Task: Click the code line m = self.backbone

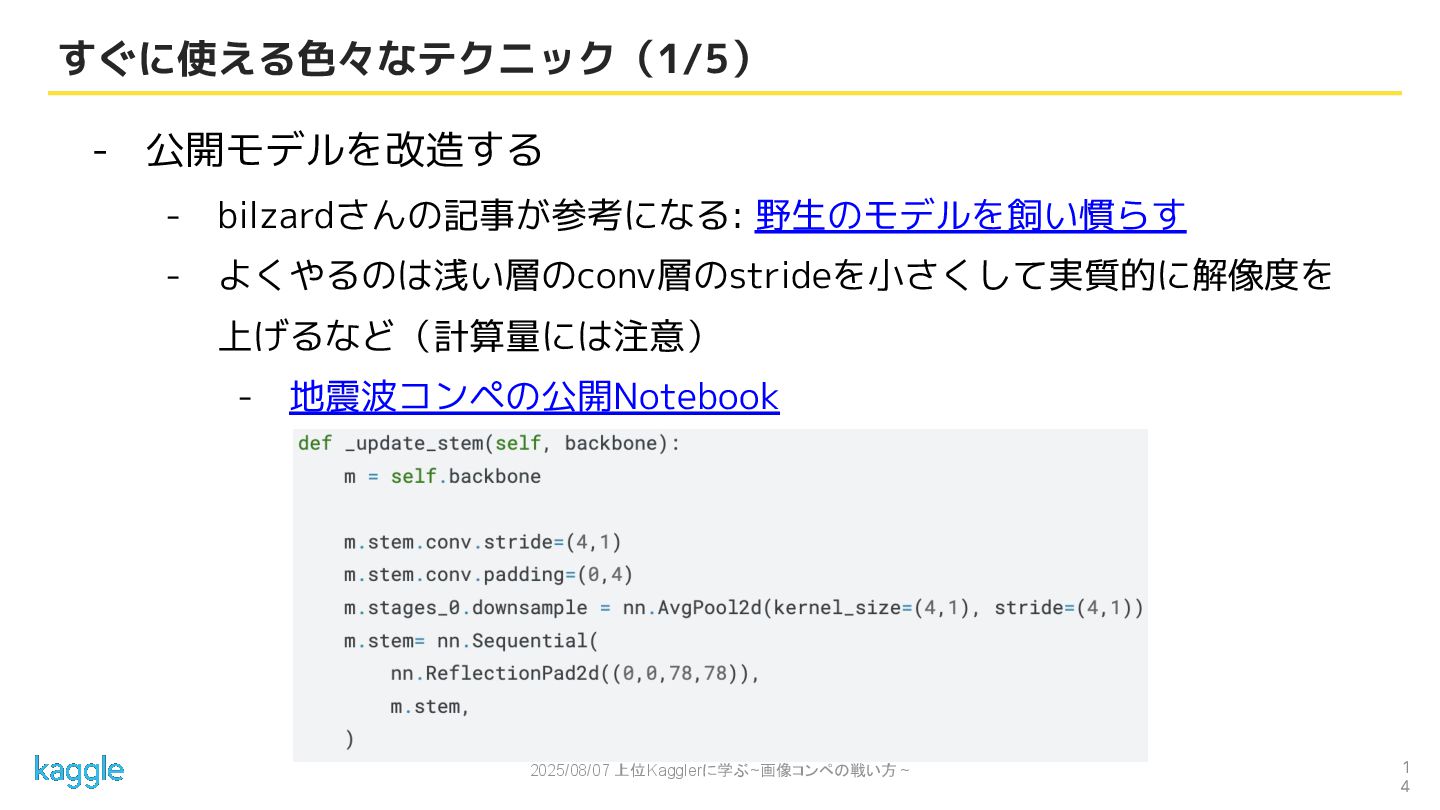Action: point(442,476)
